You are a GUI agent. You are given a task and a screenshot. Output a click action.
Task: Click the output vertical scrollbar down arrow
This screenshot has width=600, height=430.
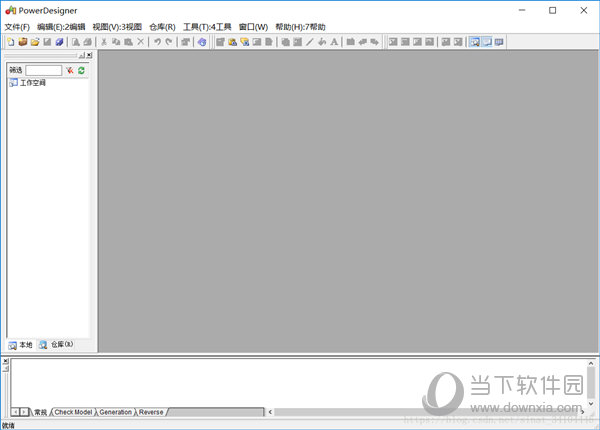(591, 403)
